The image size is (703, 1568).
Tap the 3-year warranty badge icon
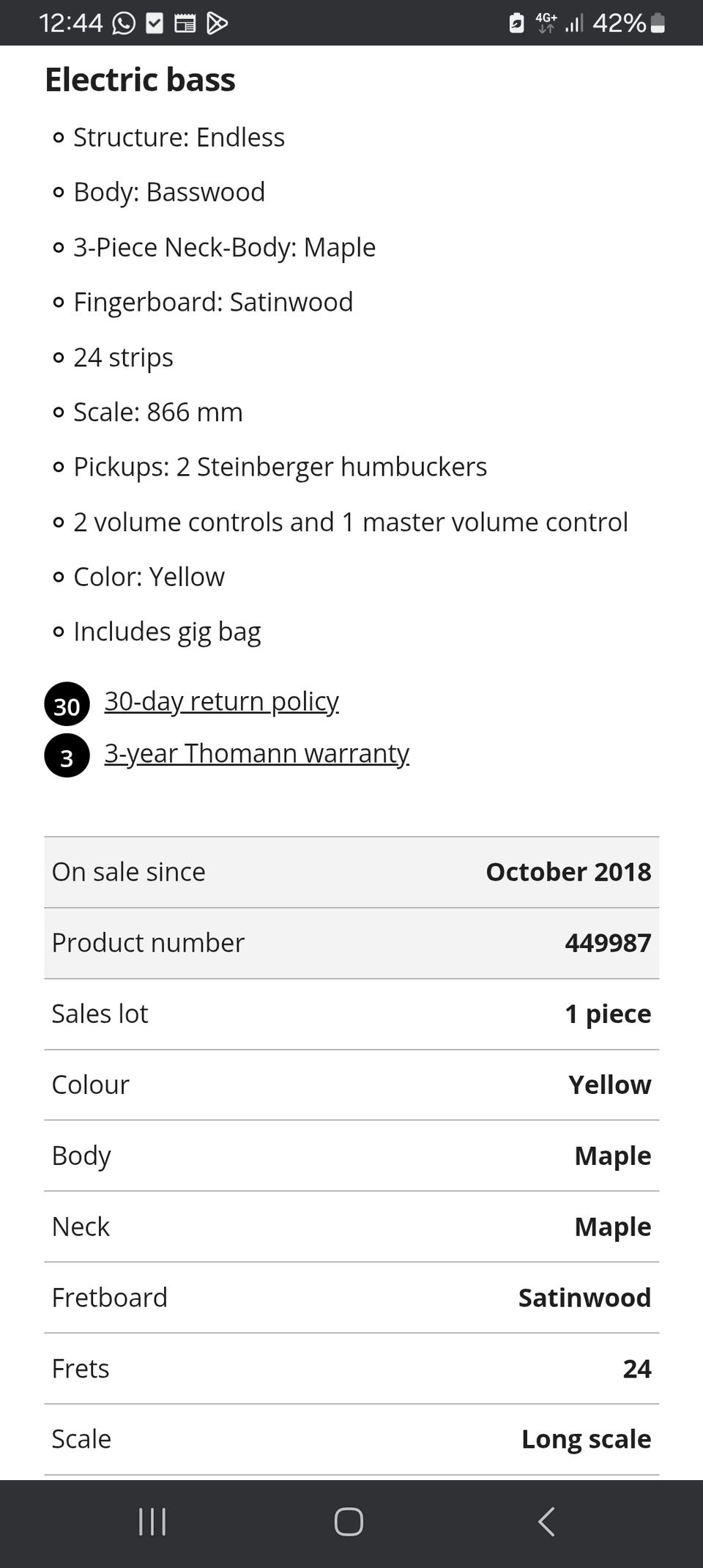click(67, 756)
